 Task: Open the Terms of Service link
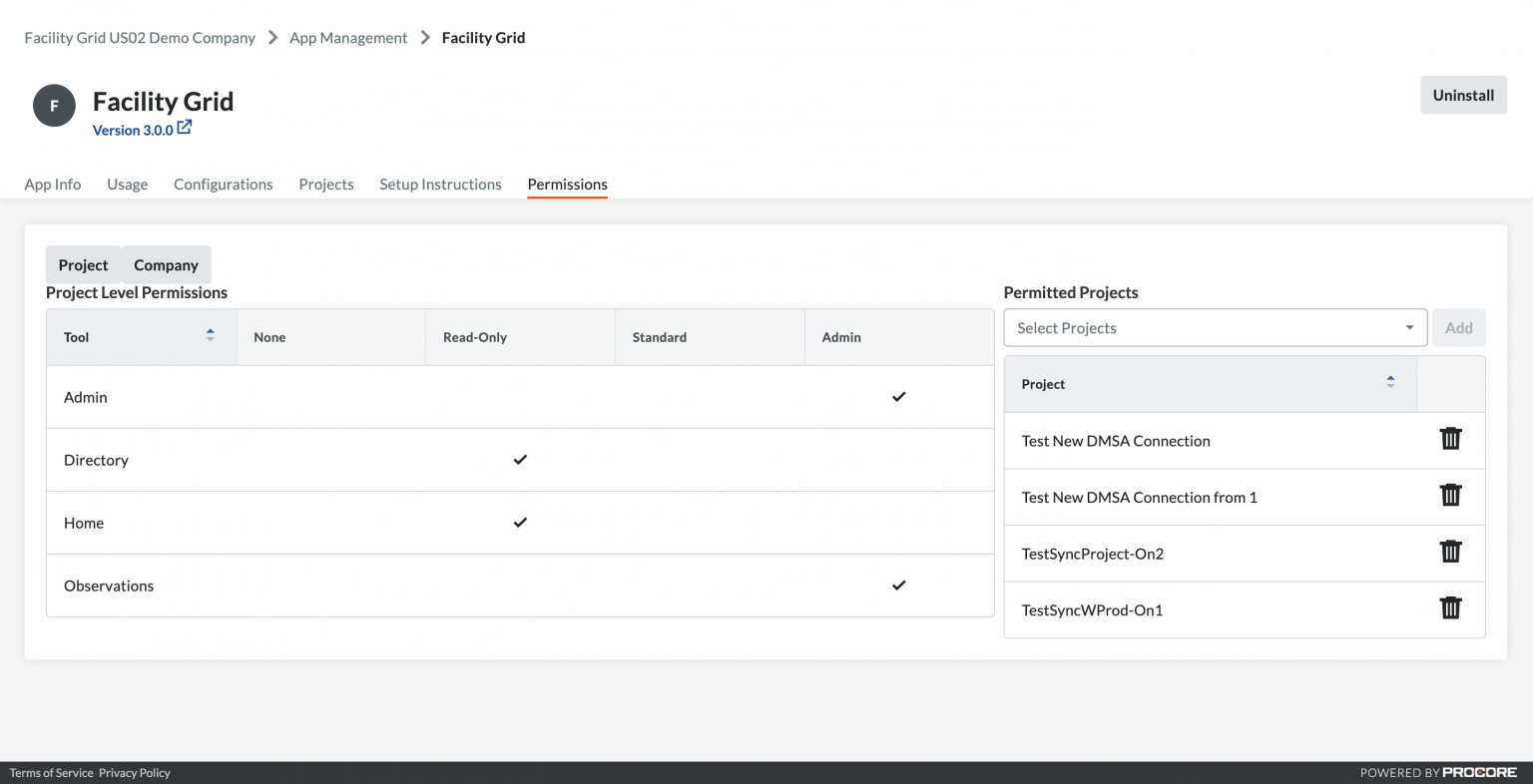(x=50, y=772)
